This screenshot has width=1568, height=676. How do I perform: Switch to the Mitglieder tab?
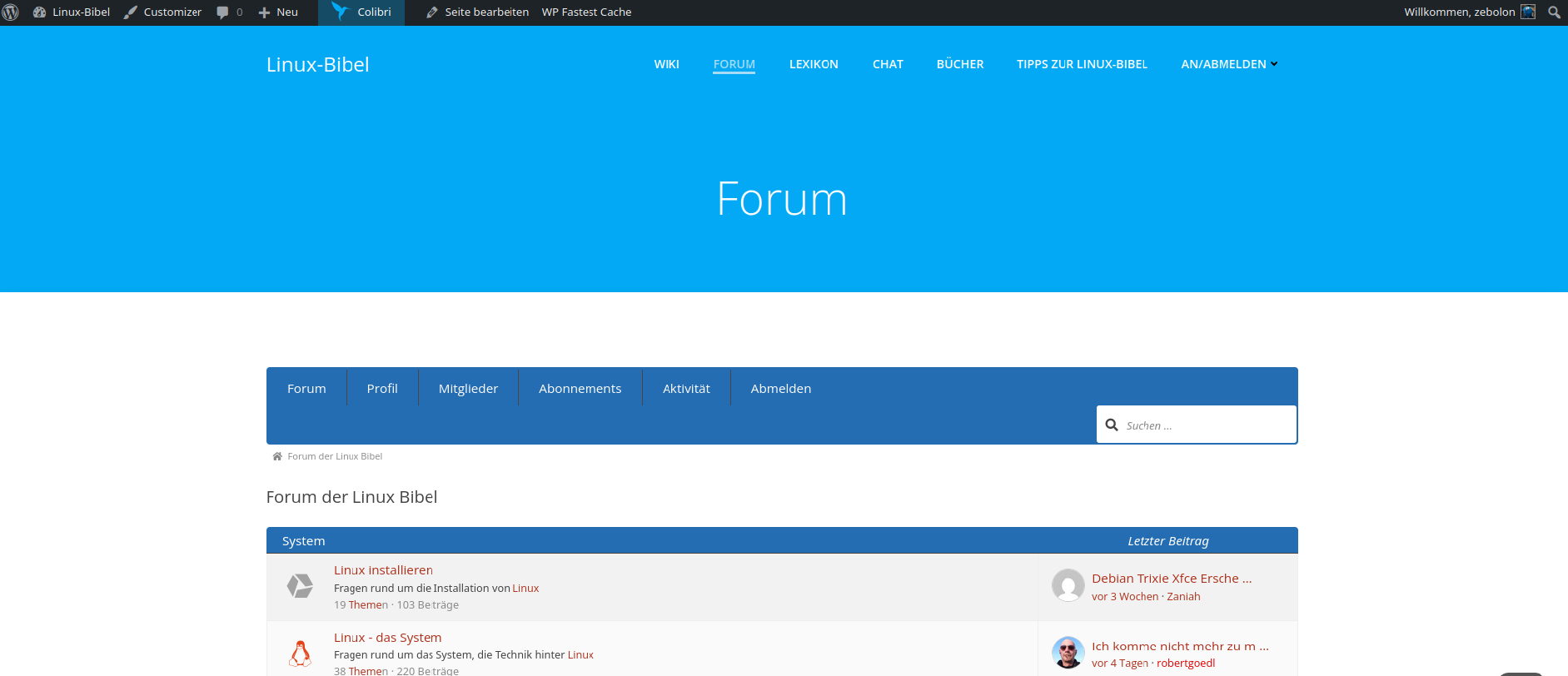[x=468, y=389]
